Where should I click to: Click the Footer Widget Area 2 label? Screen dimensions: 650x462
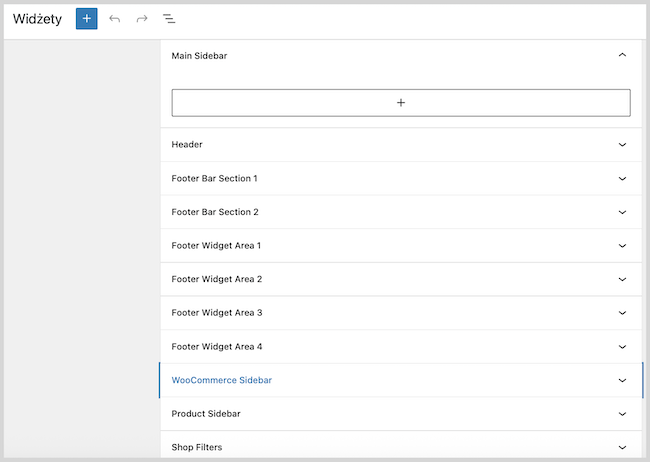[x=217, y=279]
